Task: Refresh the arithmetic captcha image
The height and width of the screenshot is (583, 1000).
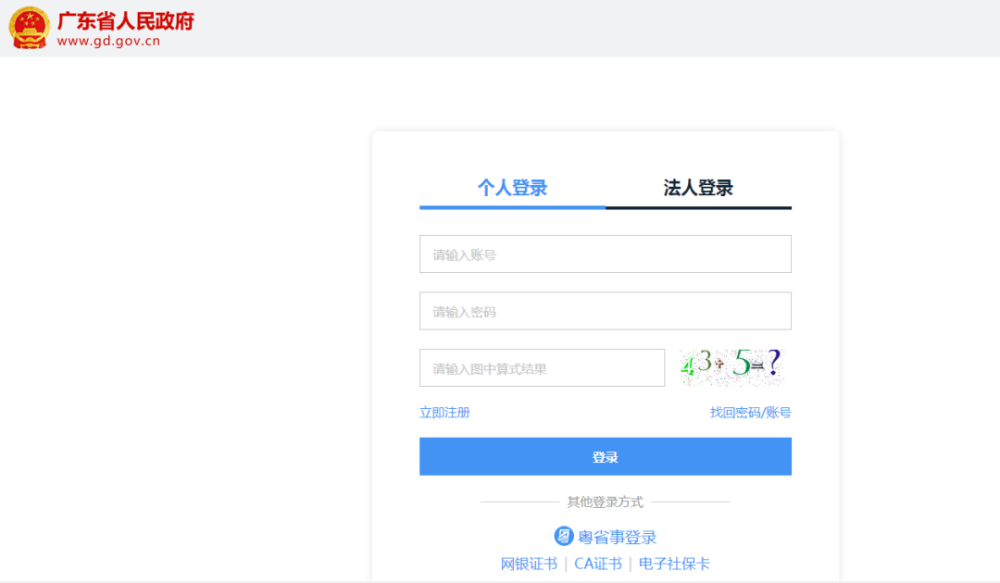Action: (x=732, y=367)
